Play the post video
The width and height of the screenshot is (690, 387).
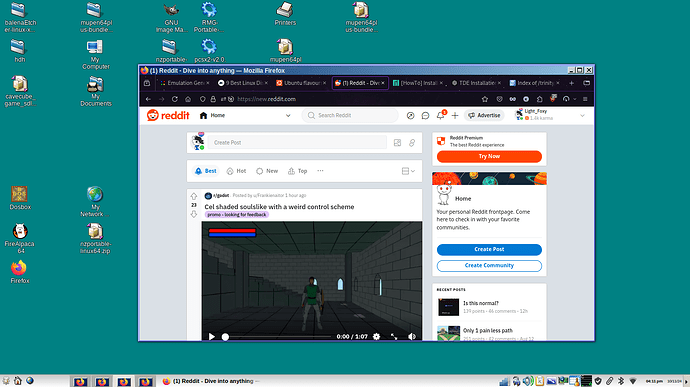pyautogui.click(x=212, y=336)
